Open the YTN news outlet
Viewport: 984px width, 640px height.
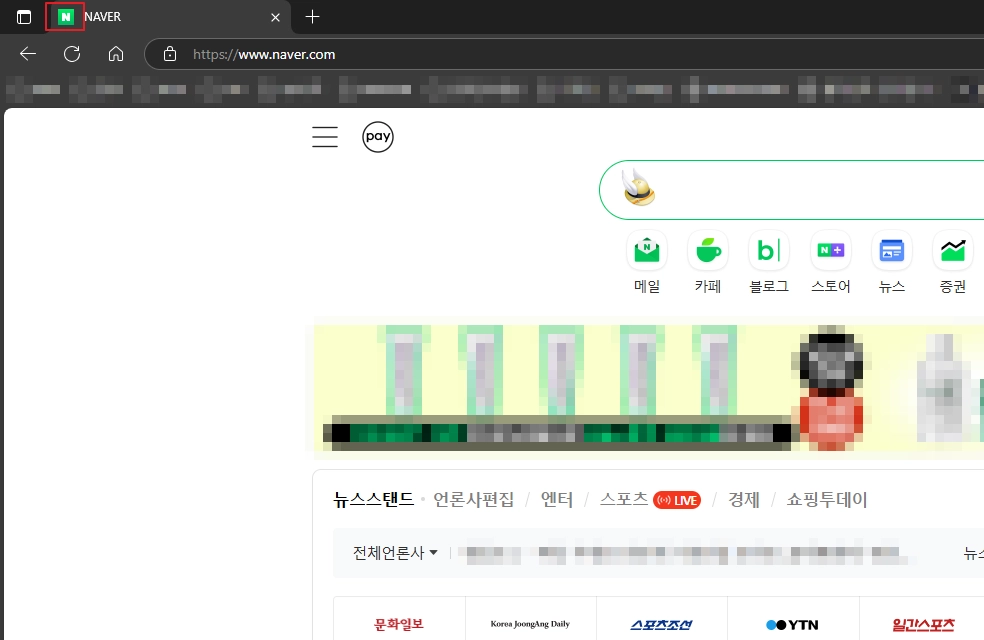pyautogui.click(x=793, y=623)
